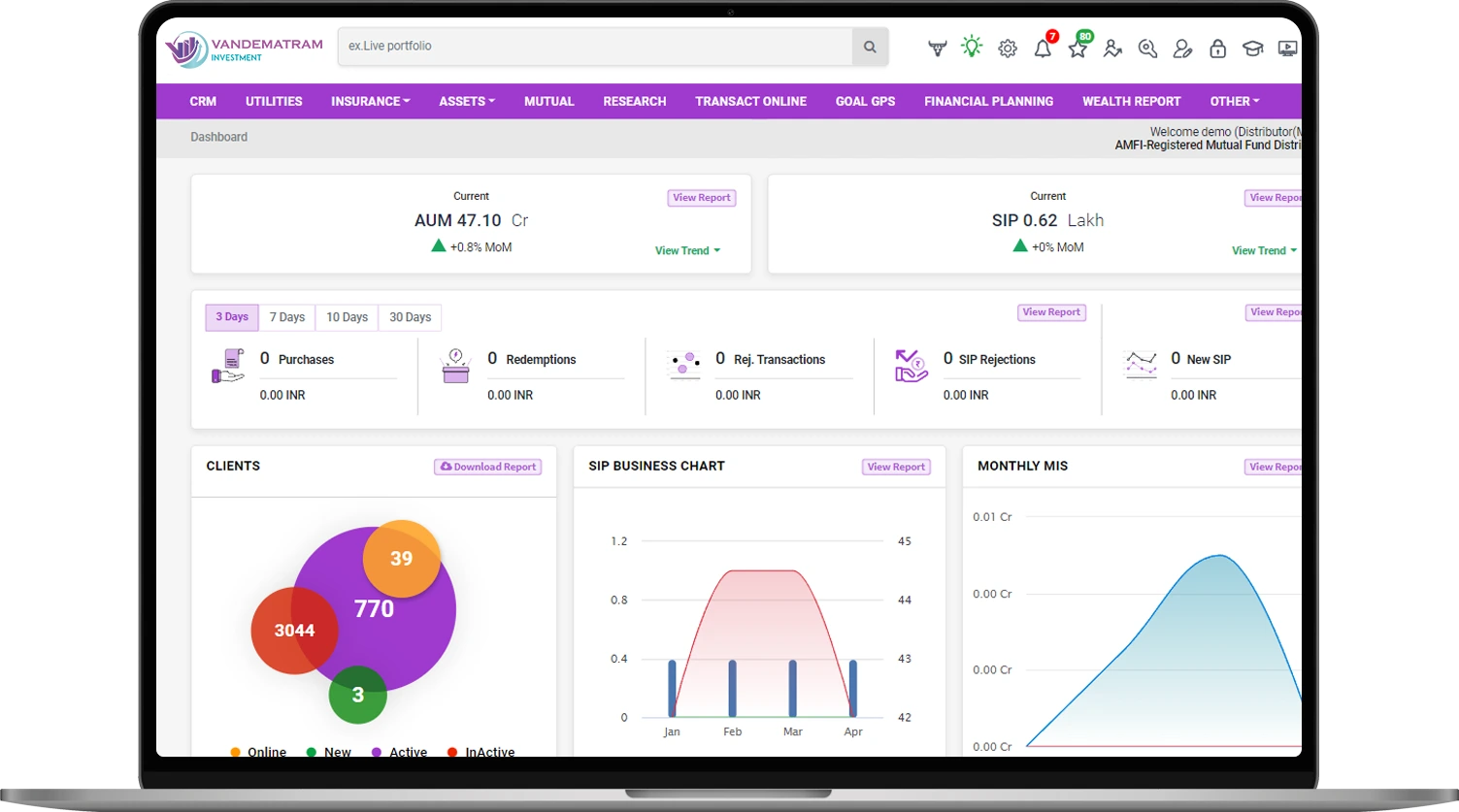Click the green SIP up triangle
This screenshot has height=812, width=1459.
[x=1020, y=245]
